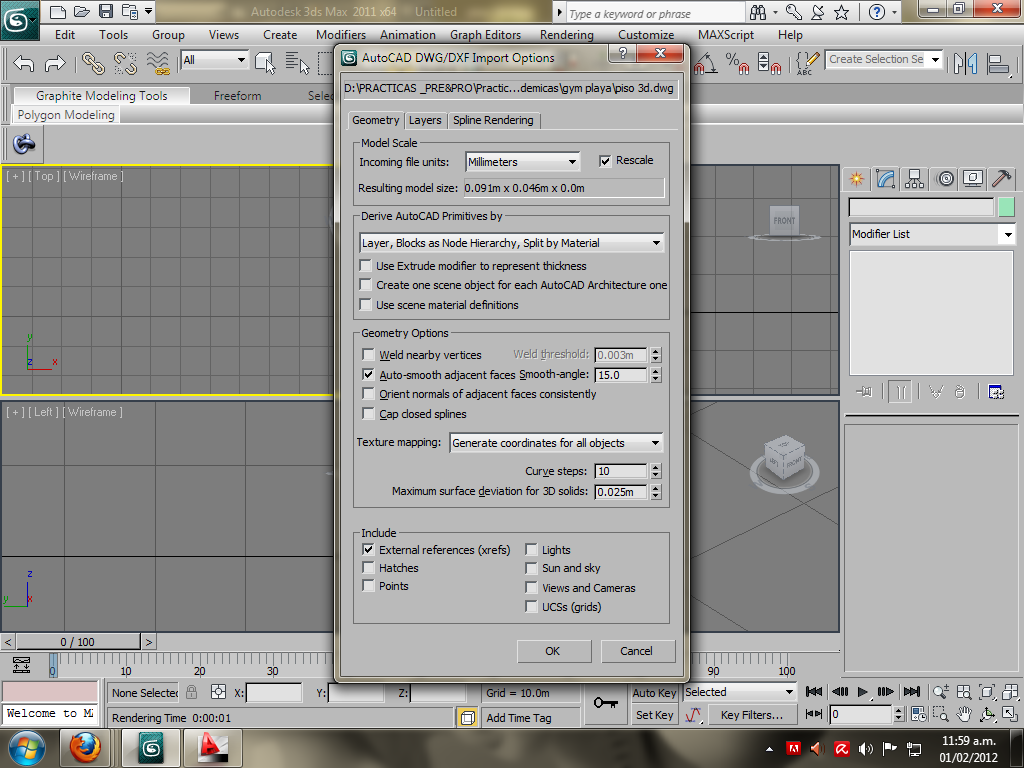Open the Create Selection Set dropdown
Viewport: 1024px width, 768px height.
coord(884,59)
